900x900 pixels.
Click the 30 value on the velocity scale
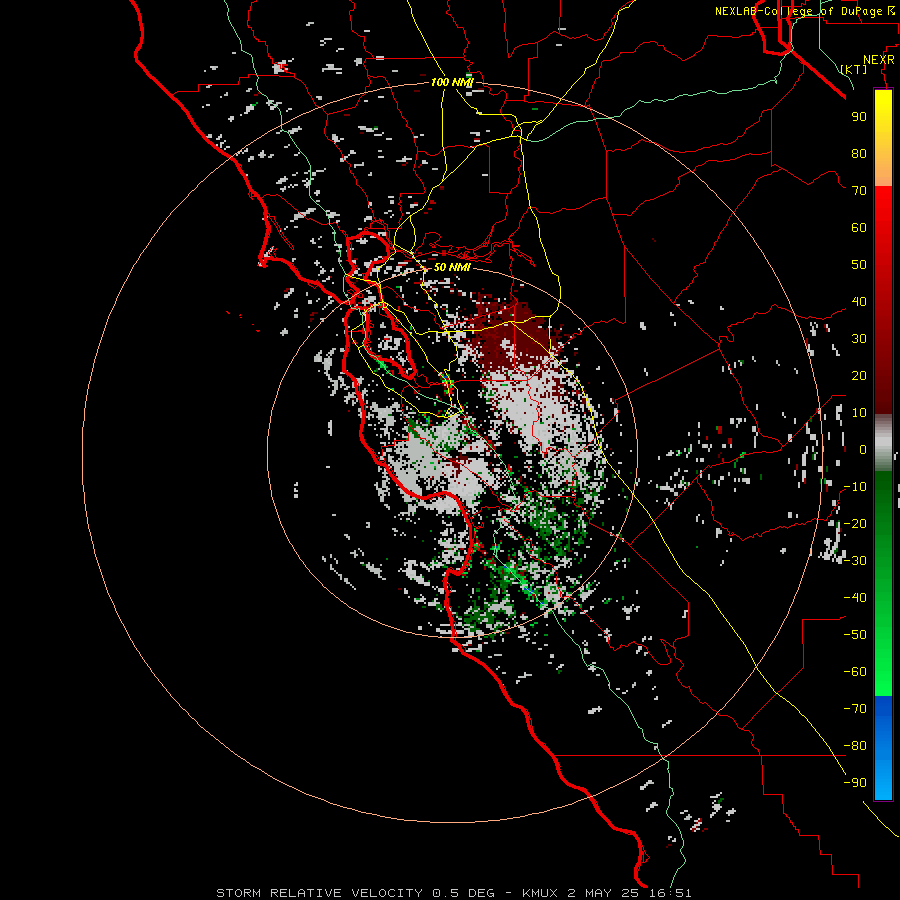[x=859, y=339]
